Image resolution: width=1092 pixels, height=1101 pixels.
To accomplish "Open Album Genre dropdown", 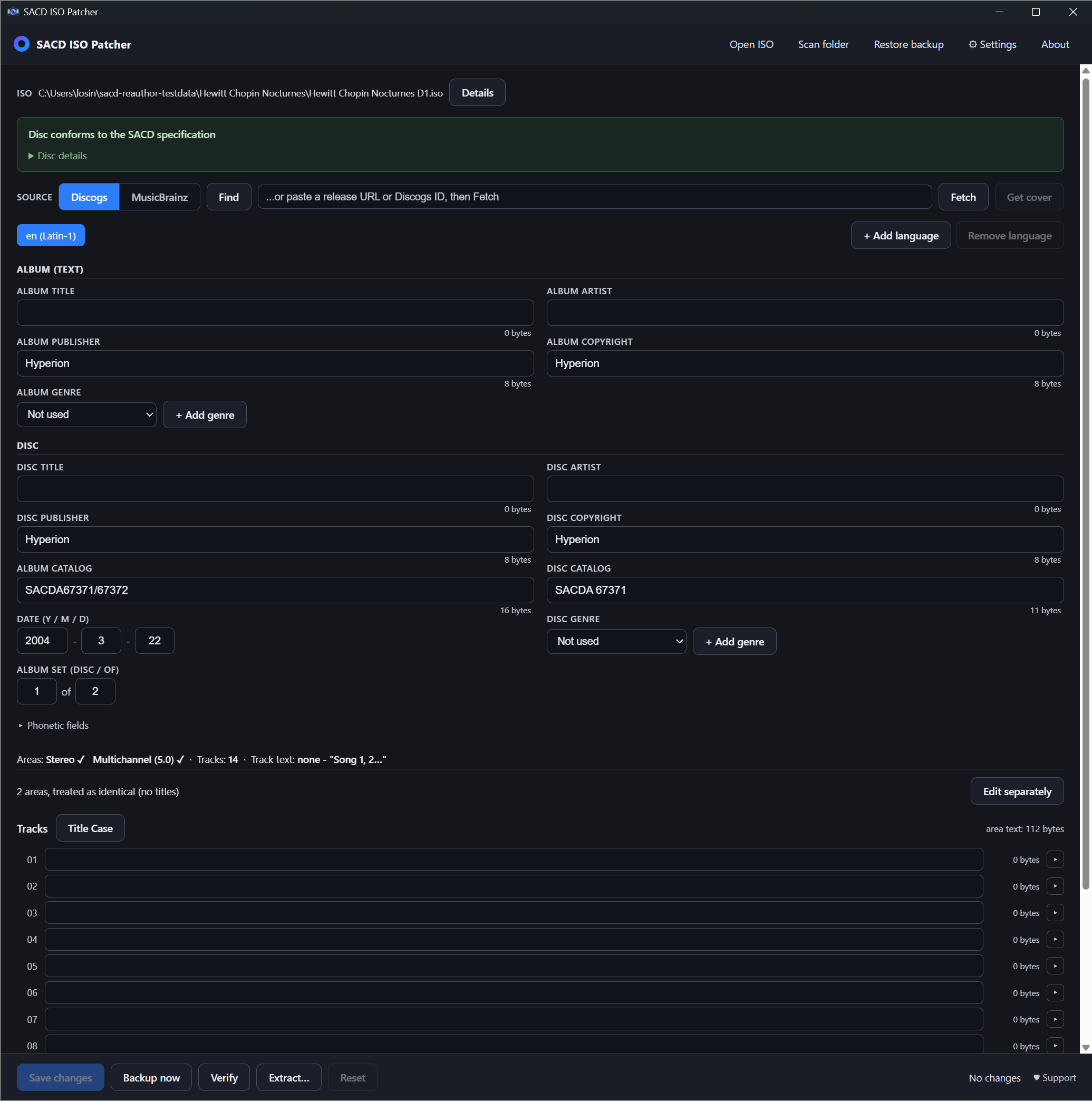I will coord(86,414).
